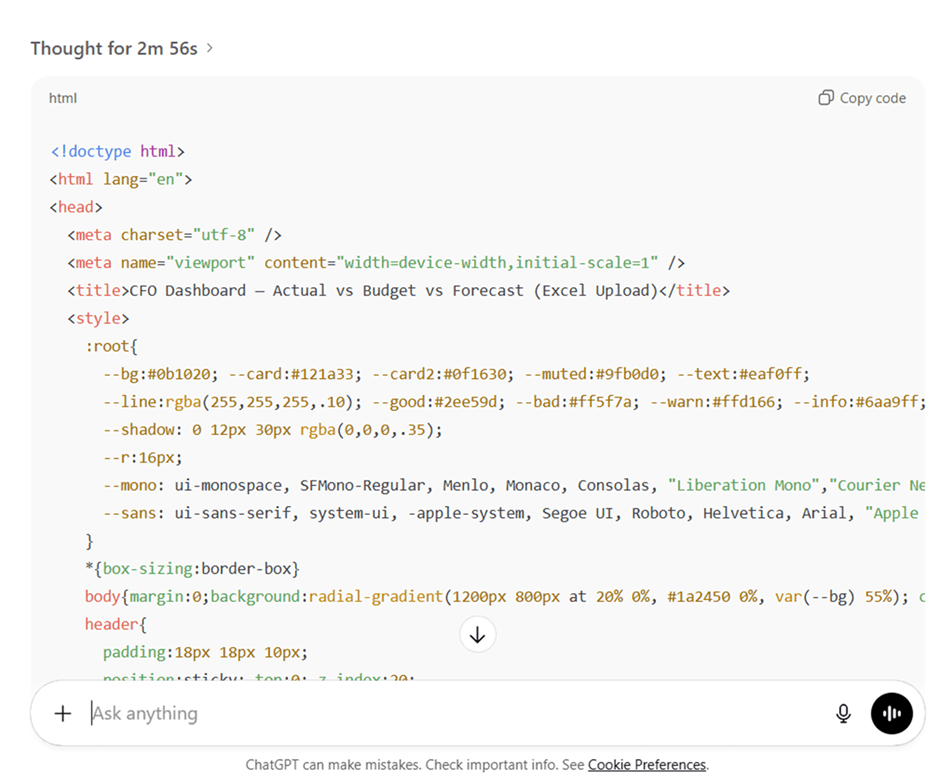Click the '--shadow' variable declaration line
Viewport: 940px width, 777px height.
coord(272,430)
